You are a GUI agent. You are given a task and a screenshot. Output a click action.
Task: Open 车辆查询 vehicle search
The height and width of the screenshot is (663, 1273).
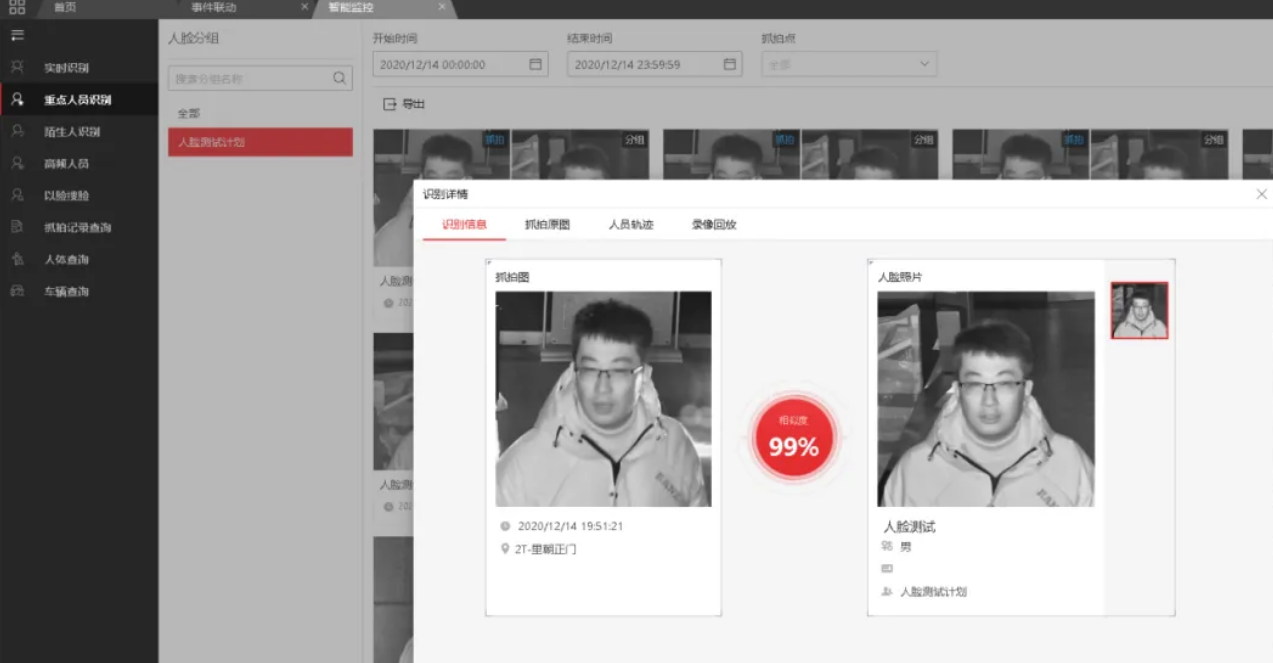[x=66, y=292]
